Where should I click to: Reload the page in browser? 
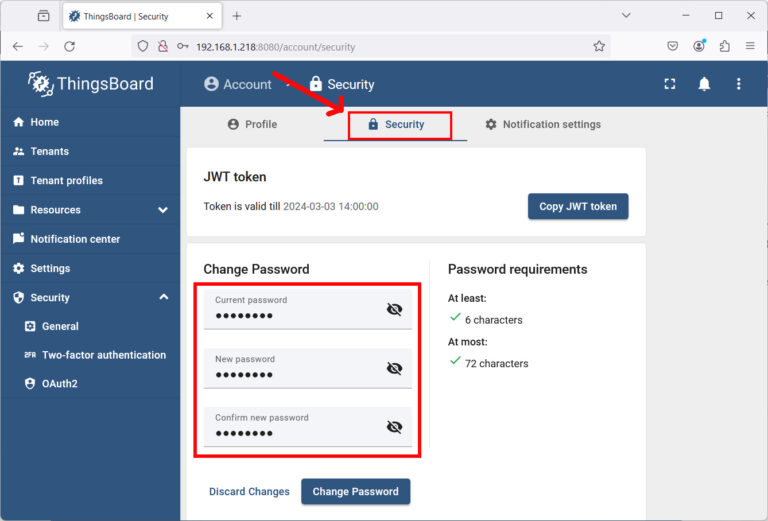69,46
